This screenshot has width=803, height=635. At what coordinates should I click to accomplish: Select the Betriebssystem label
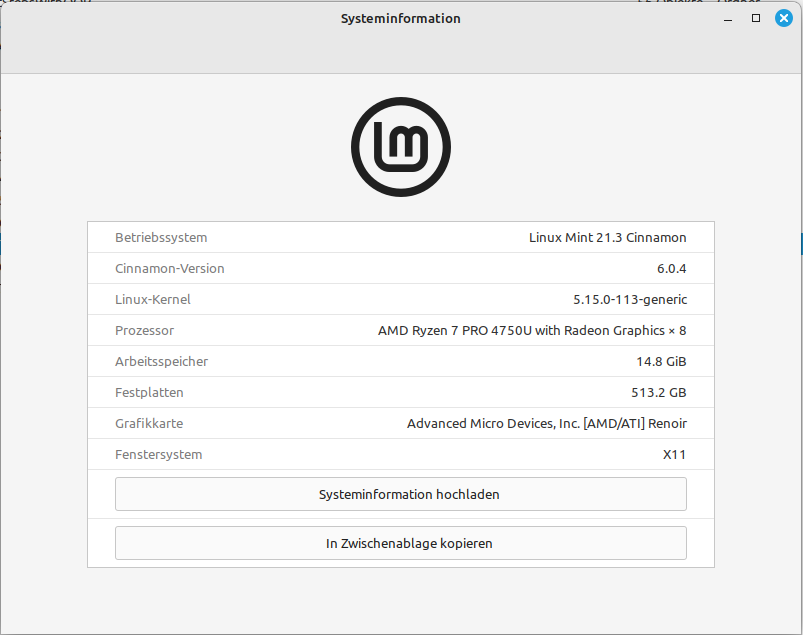coord(161,238)
